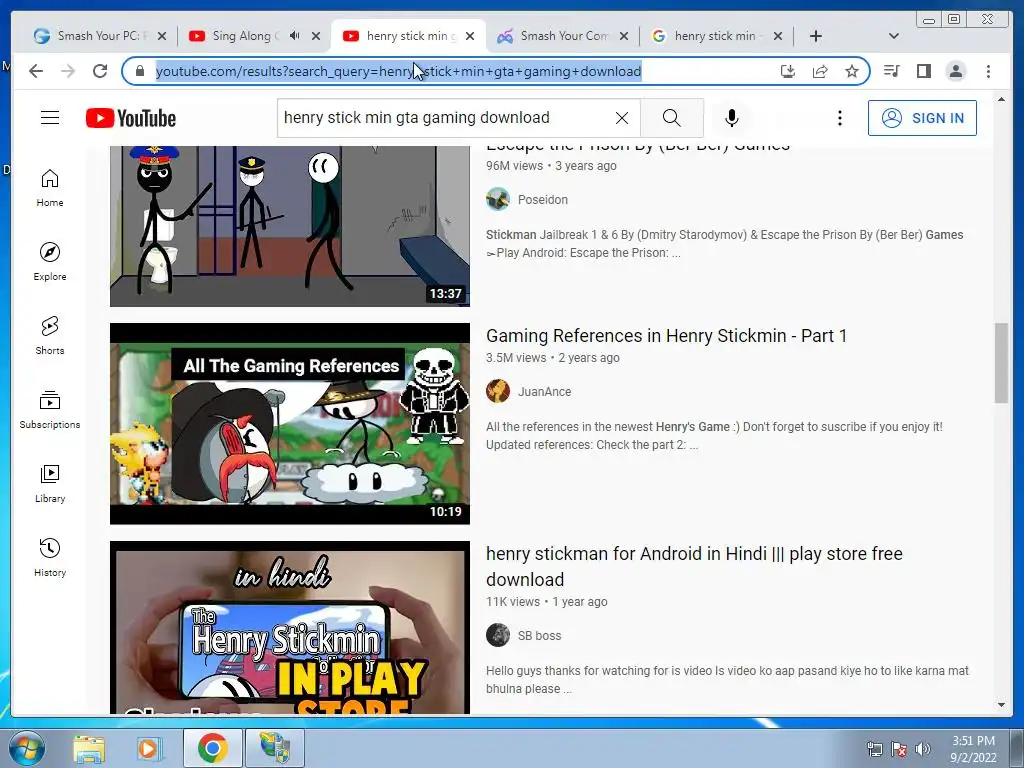Click the Chrome taskbar button
This screenshot has width=1024, height=768.
[x=212, y=748]
